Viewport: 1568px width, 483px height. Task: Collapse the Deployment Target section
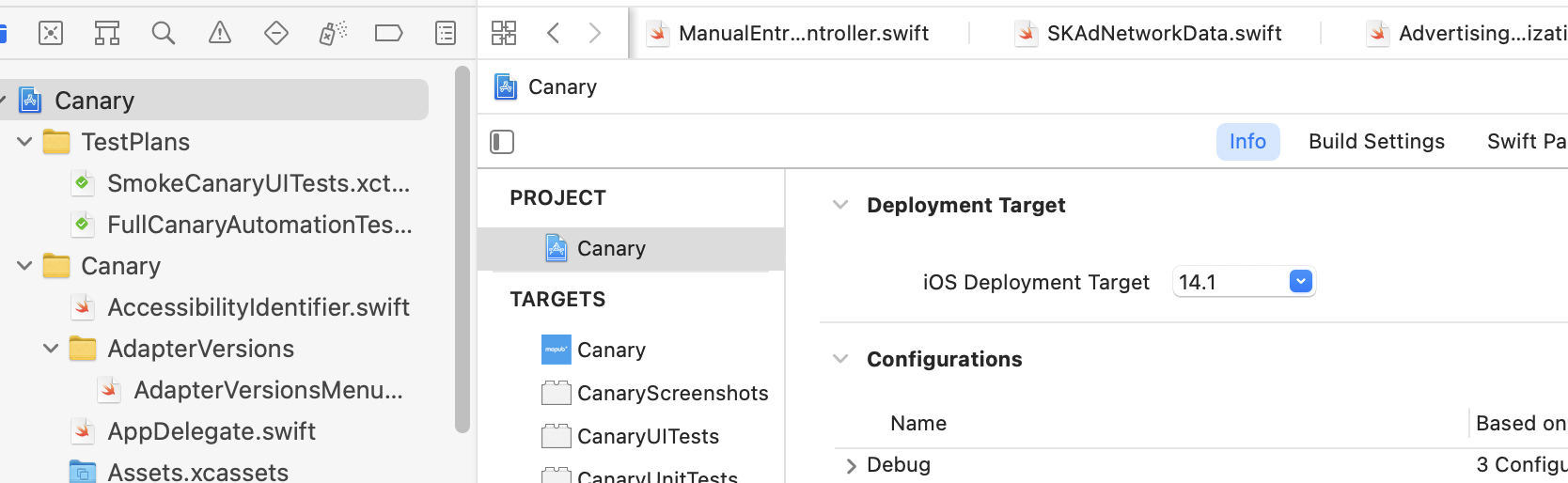click(840, 205)
